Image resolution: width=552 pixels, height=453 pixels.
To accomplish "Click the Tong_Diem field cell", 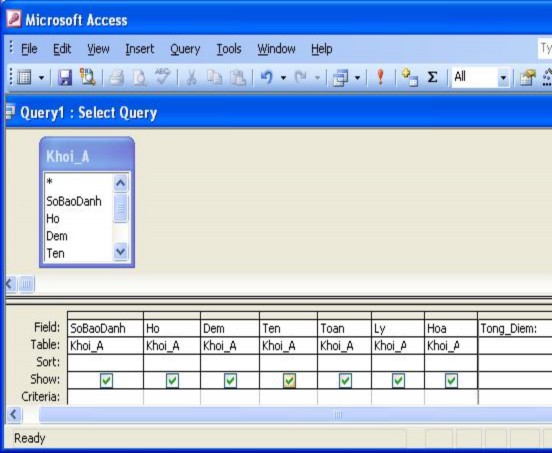I will (x=515, y=328).
